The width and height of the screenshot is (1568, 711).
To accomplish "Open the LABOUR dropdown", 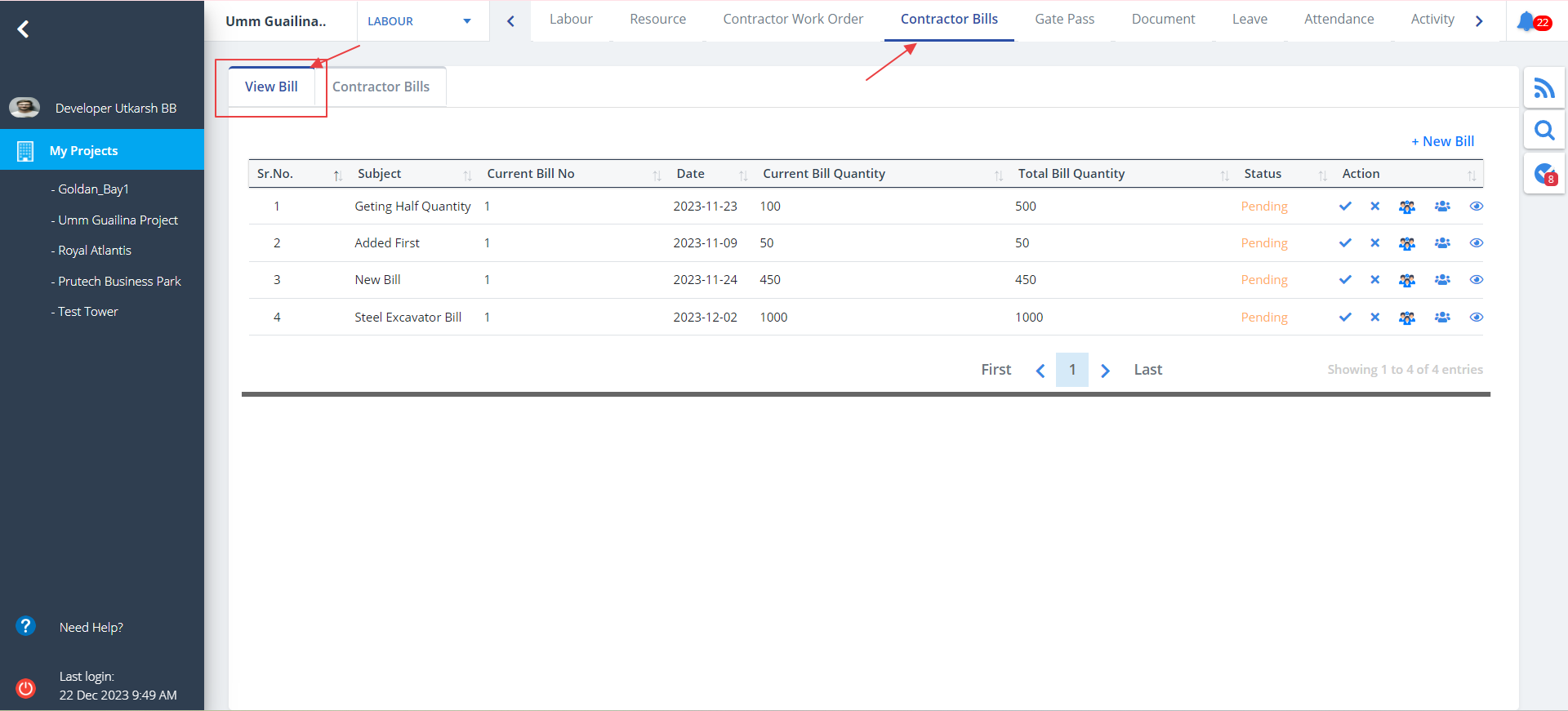I will click(x=420, y=21).
